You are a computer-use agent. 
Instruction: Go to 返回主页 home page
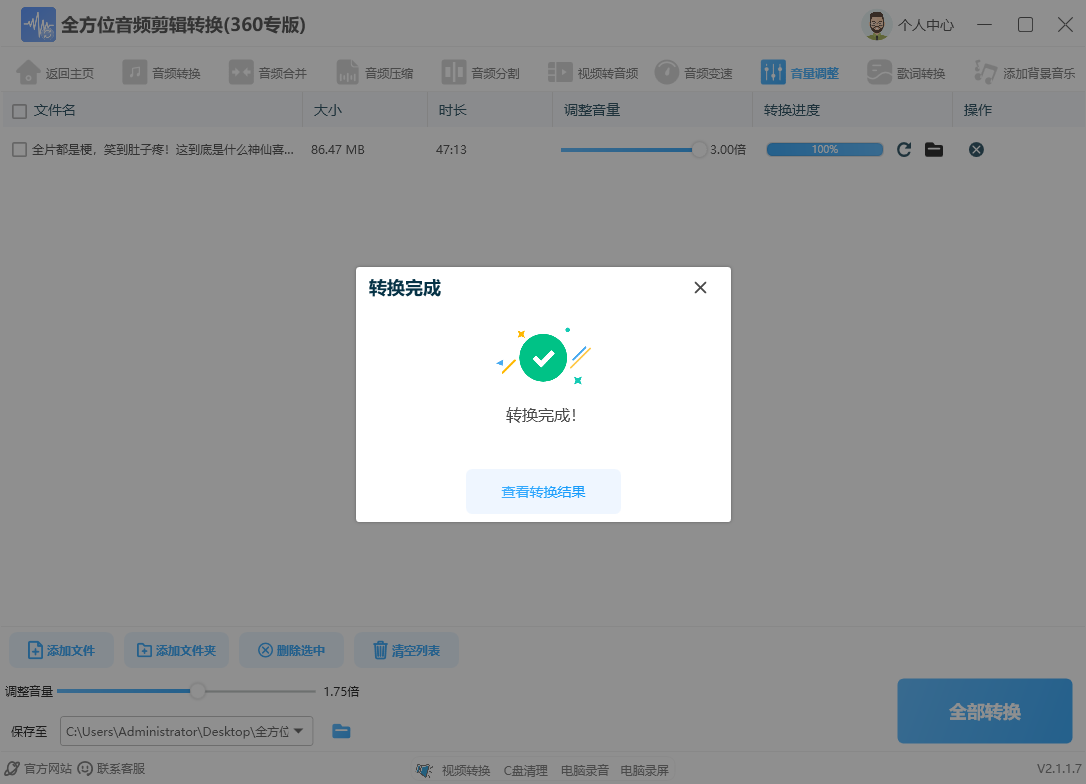pyautogui.click(x=57, y=71)
